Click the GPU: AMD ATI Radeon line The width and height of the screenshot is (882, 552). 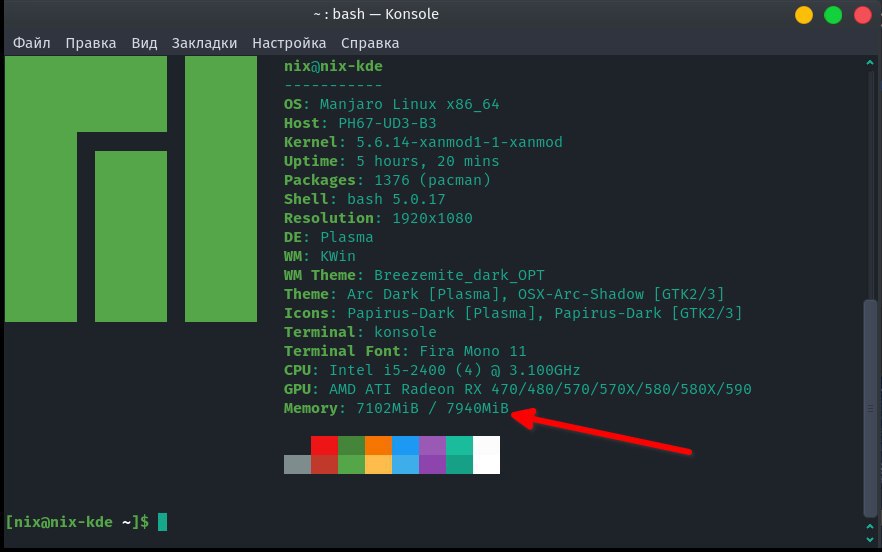(518, 389)
